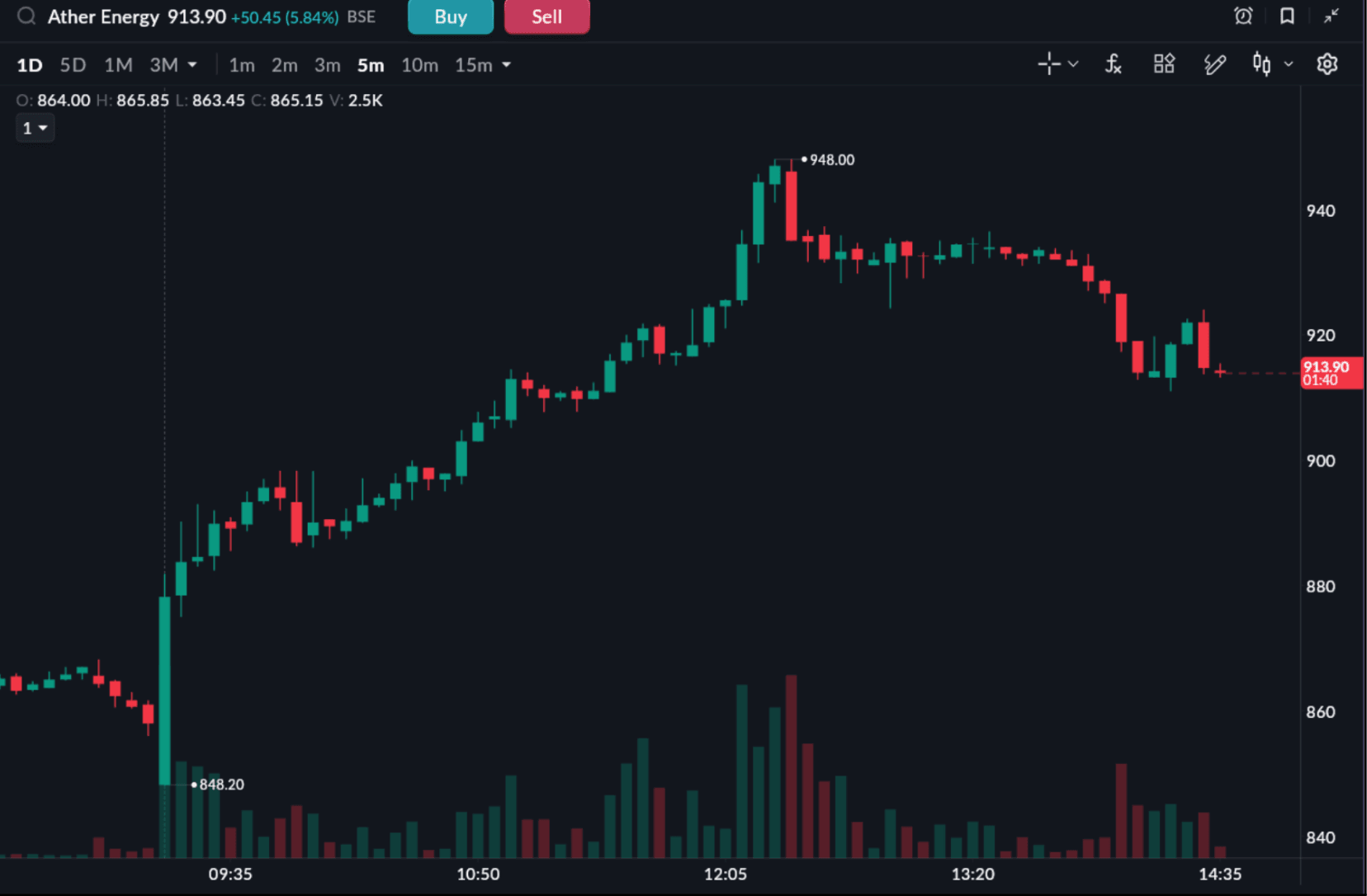Bookmark Ather Energy to watchlist
This screenshot has width=1367, height=896.
pyautogui.click(x=1287, y=16)
